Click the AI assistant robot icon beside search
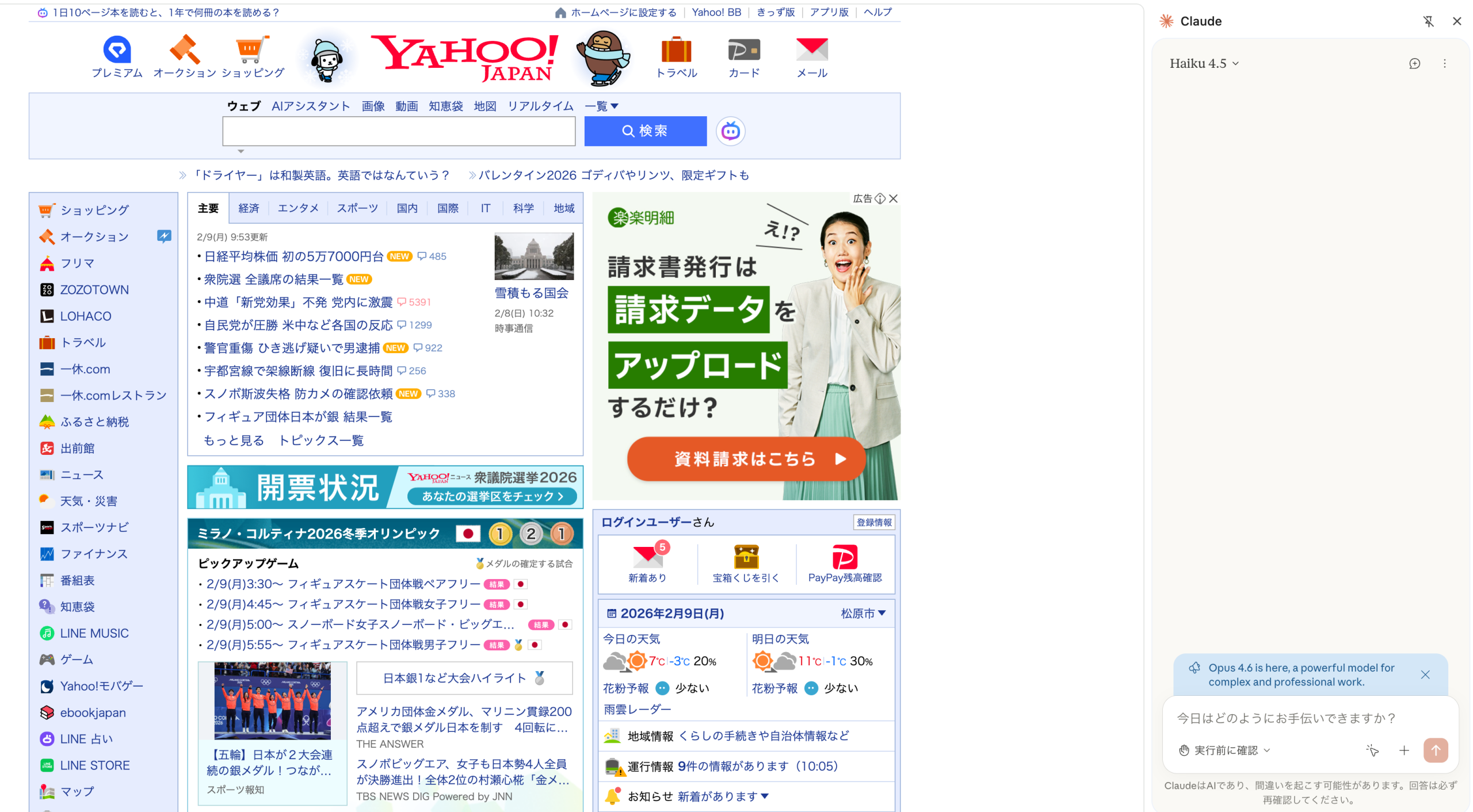The height and width of the screenshot is (812, 1473). point(730,131)
